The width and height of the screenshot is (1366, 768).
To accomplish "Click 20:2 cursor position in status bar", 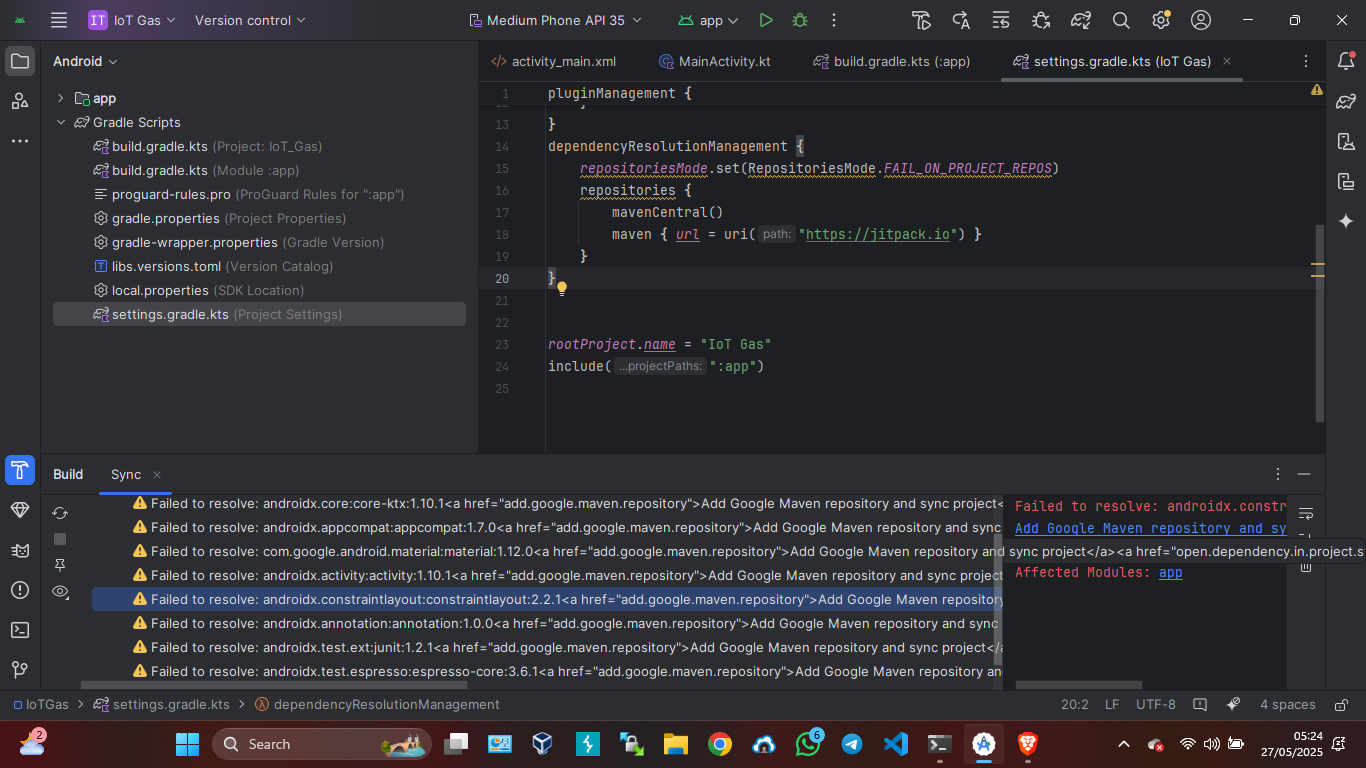I will 1074,704.
